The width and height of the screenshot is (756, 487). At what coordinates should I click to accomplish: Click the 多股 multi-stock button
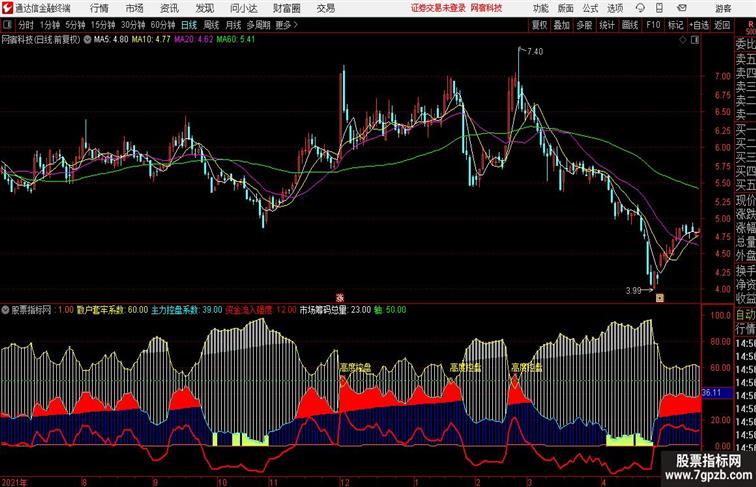click(x=584, y=25)
